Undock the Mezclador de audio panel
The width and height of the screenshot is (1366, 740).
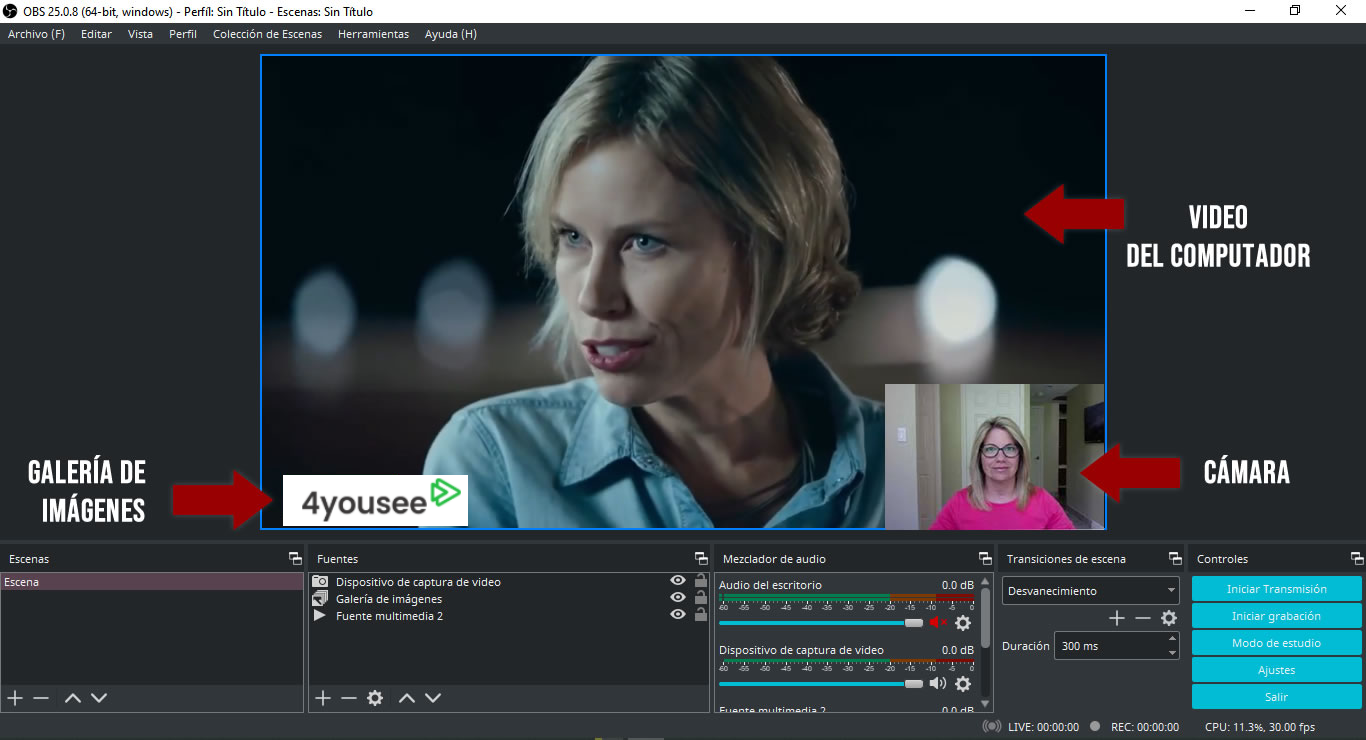pyautogui.click(x=985, y=559)
